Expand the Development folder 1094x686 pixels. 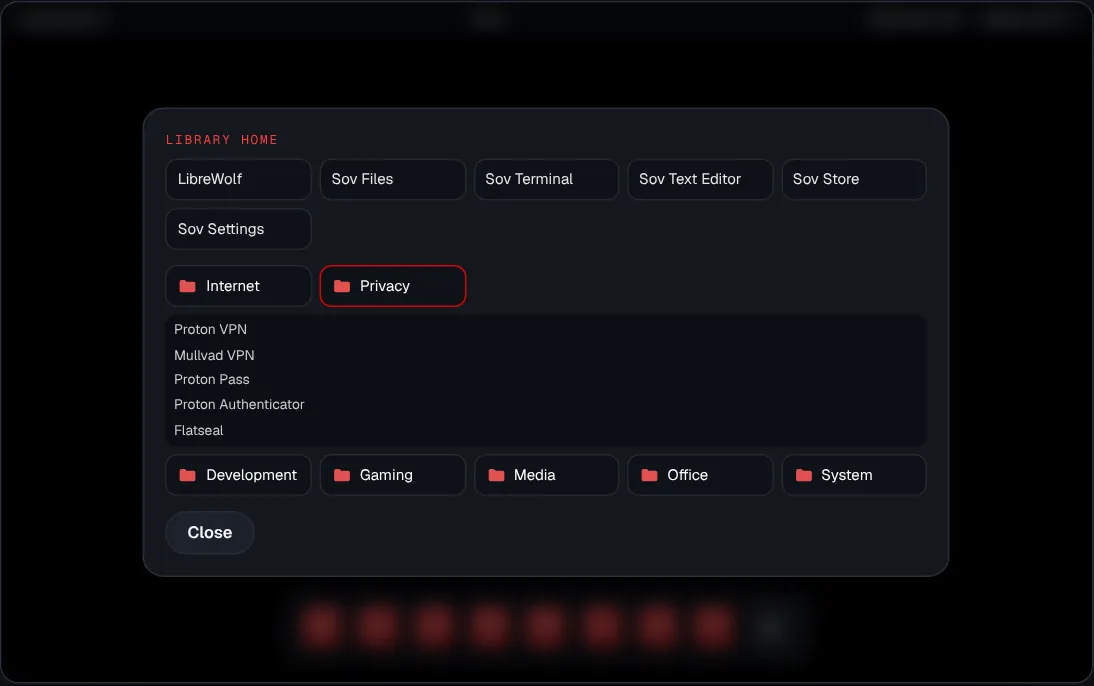coord(238,475)
